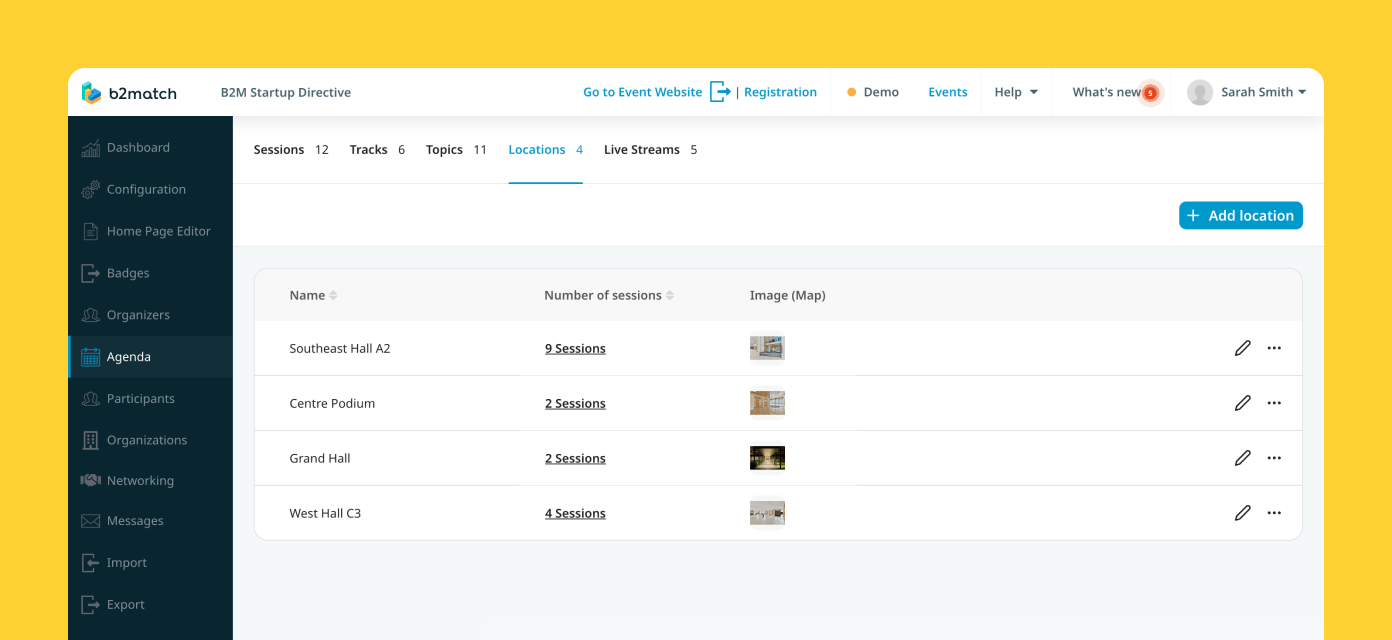
Task: Open Grand Hall map thumbnail
Action: (x=767, y=458)
